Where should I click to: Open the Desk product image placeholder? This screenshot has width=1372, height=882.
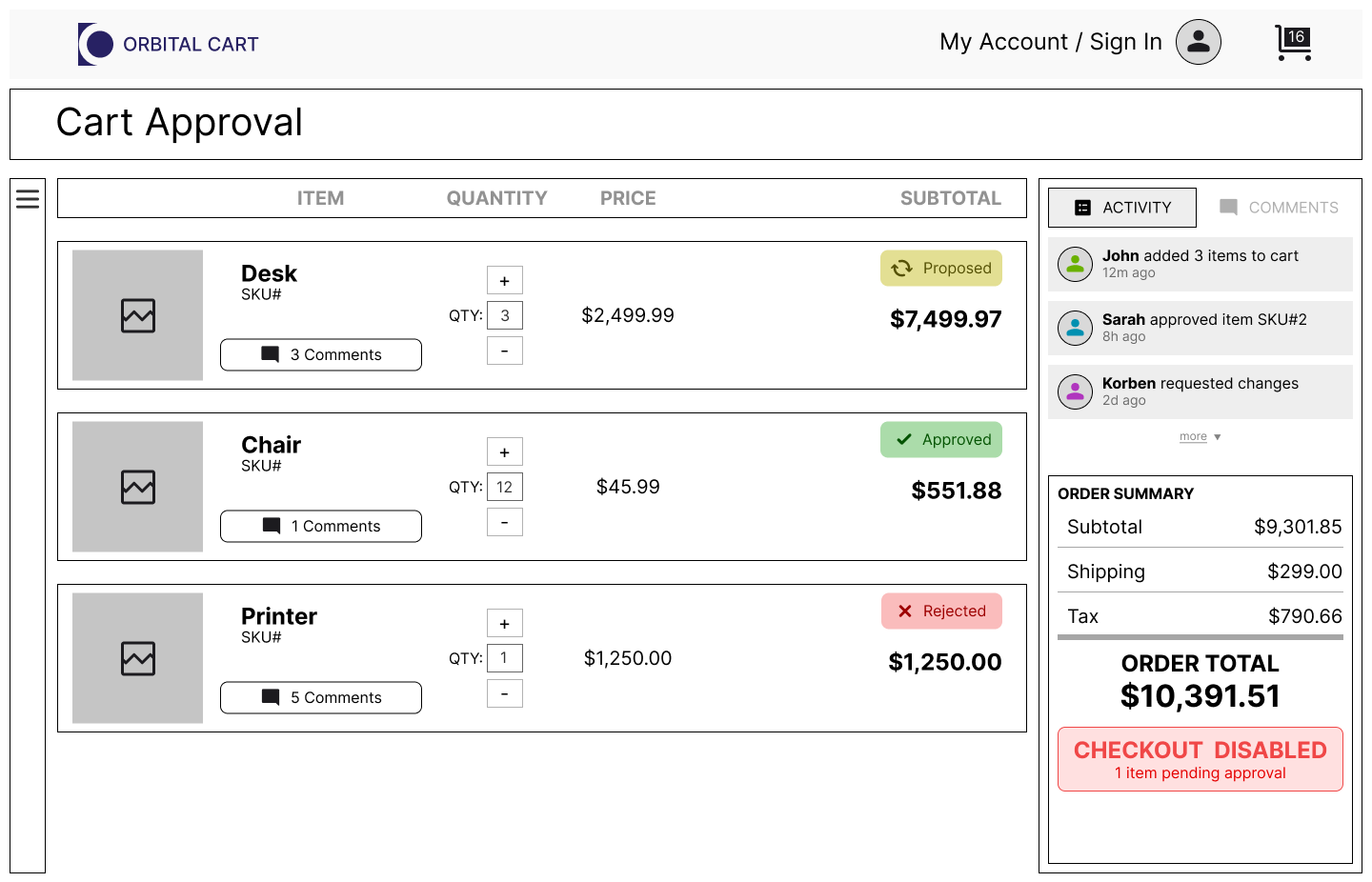coord(138,315)
